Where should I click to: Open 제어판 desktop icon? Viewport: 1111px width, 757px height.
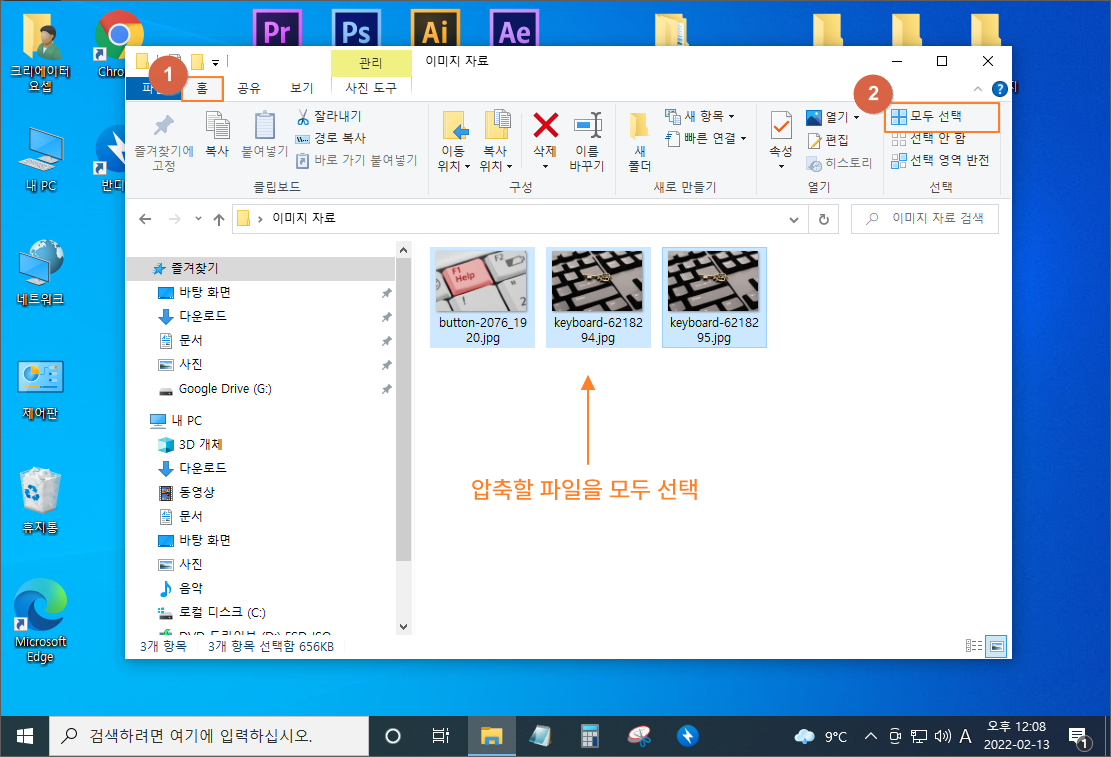40,390
